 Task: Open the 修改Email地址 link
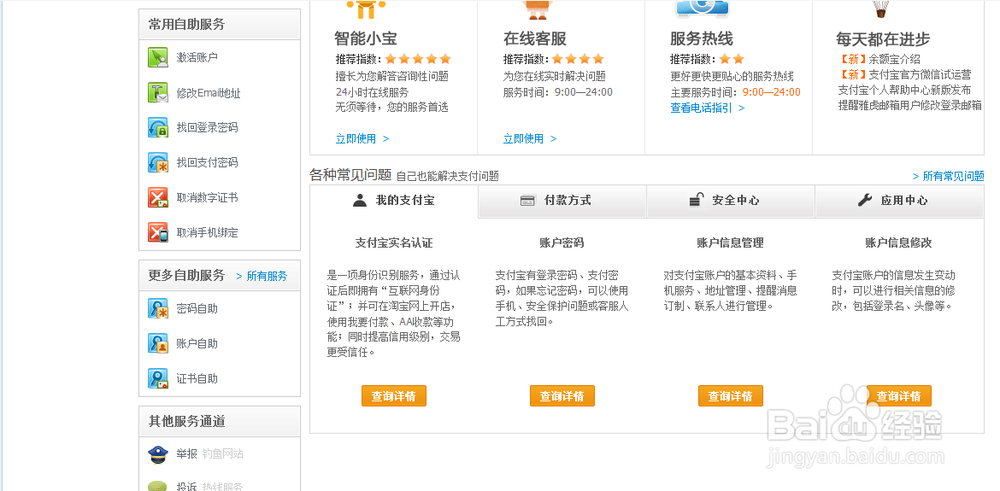(x=209, y=93)
